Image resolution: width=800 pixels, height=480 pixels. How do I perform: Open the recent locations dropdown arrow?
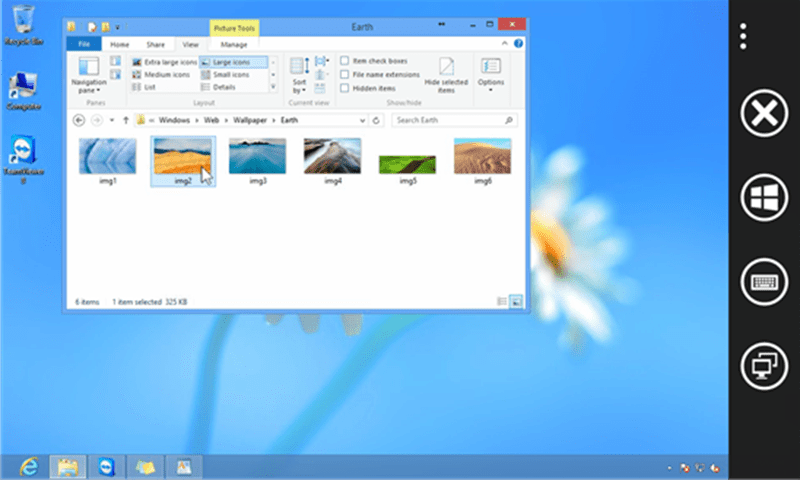click(x=112, y=120)
